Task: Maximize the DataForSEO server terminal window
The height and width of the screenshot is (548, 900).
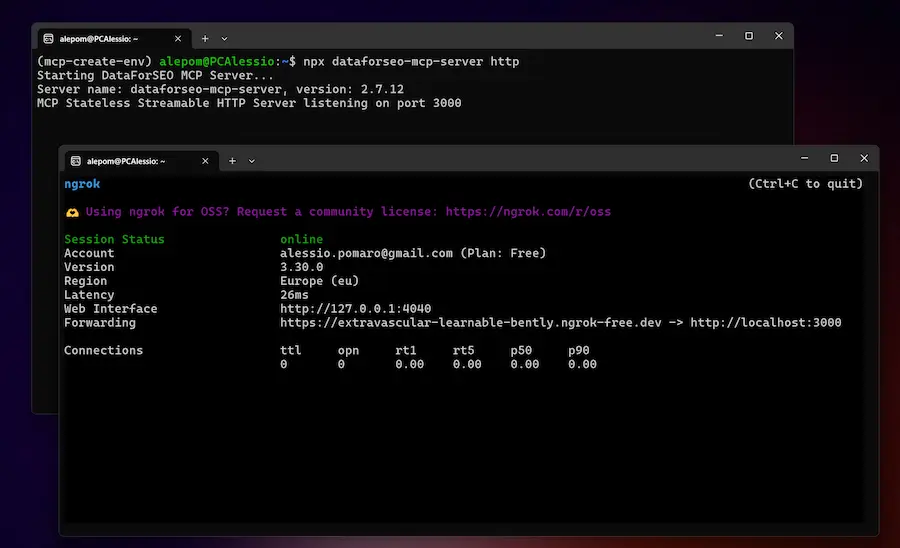Action: pos(749,36)
